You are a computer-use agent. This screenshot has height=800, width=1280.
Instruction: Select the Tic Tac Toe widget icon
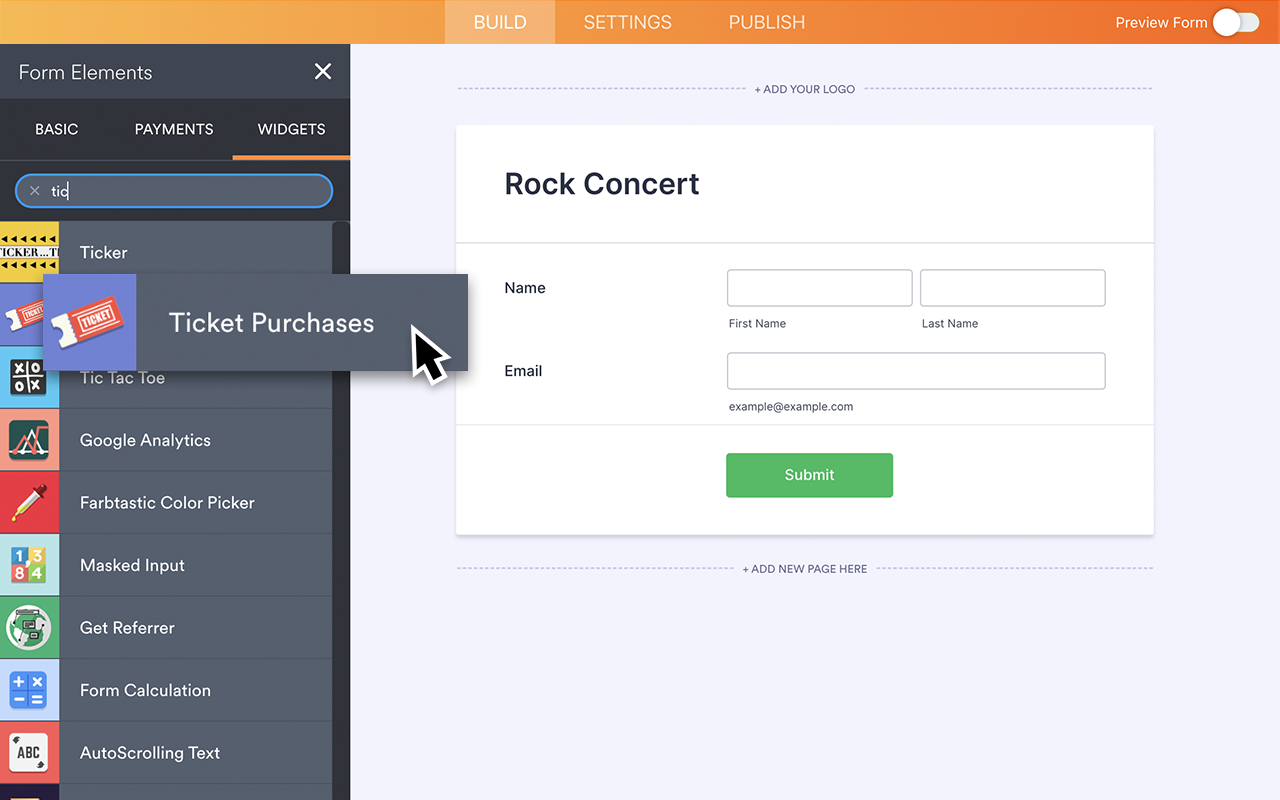coord(29,377)
